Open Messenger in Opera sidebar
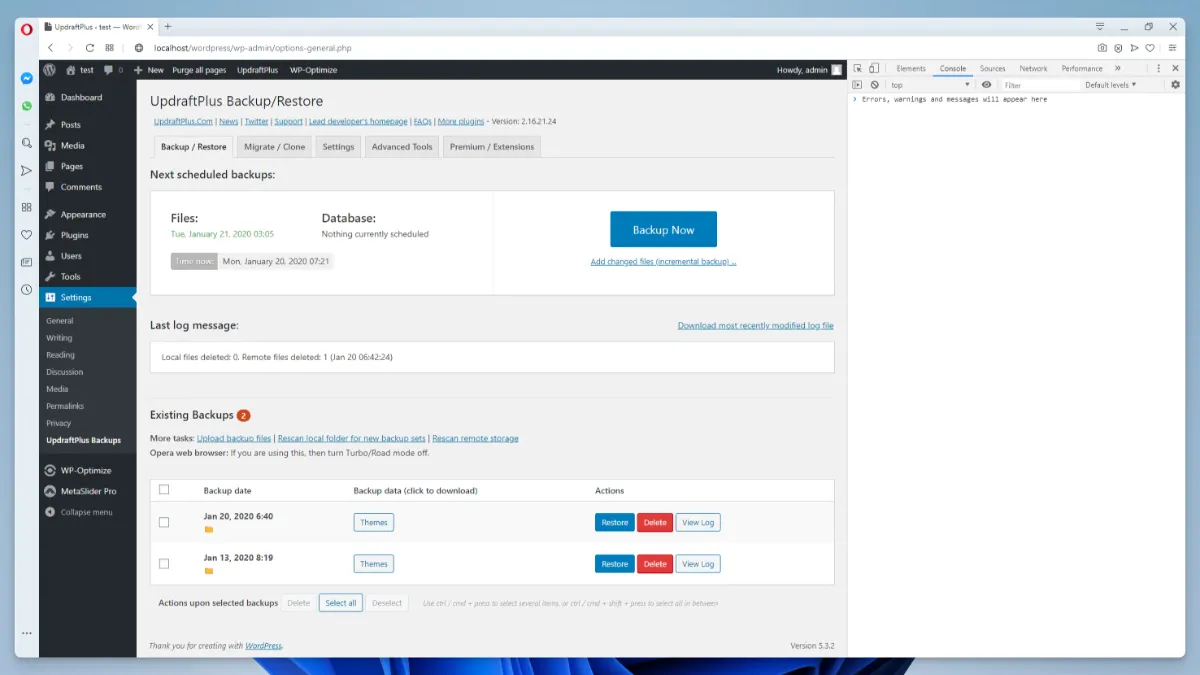The height and width of the screenshot is (675, 1200). point(27,78)
